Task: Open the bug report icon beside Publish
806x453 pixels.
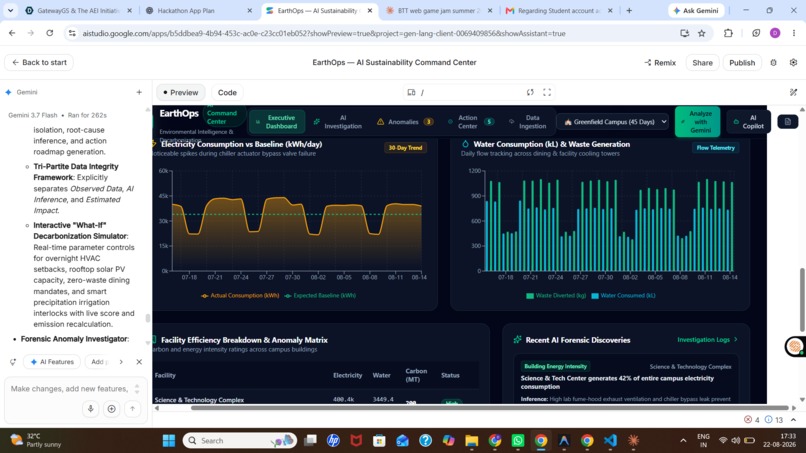Action: click(x=773, y=63)
